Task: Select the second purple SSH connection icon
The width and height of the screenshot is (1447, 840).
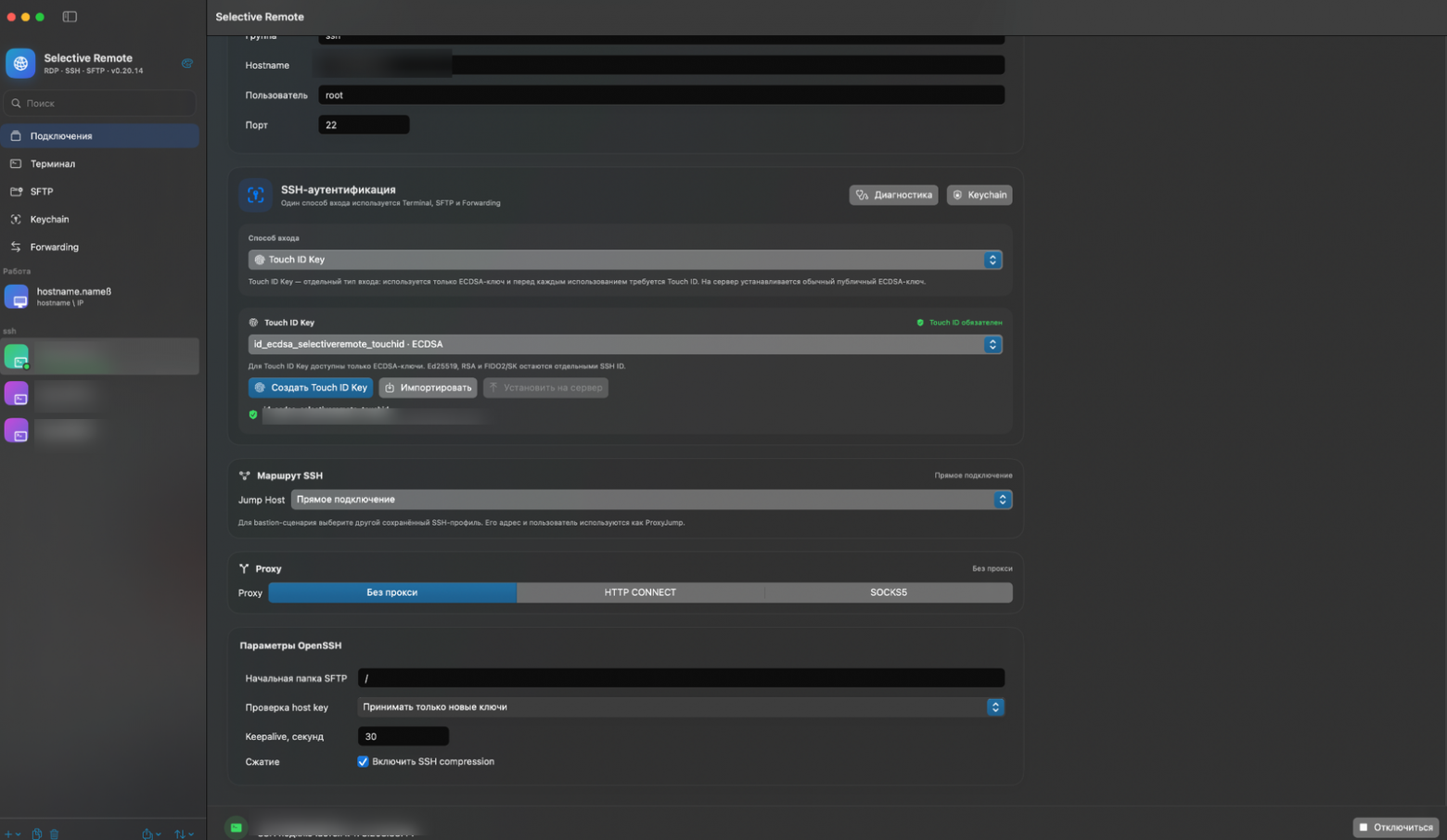Action: pyautogui.click(x=17, y=431)
